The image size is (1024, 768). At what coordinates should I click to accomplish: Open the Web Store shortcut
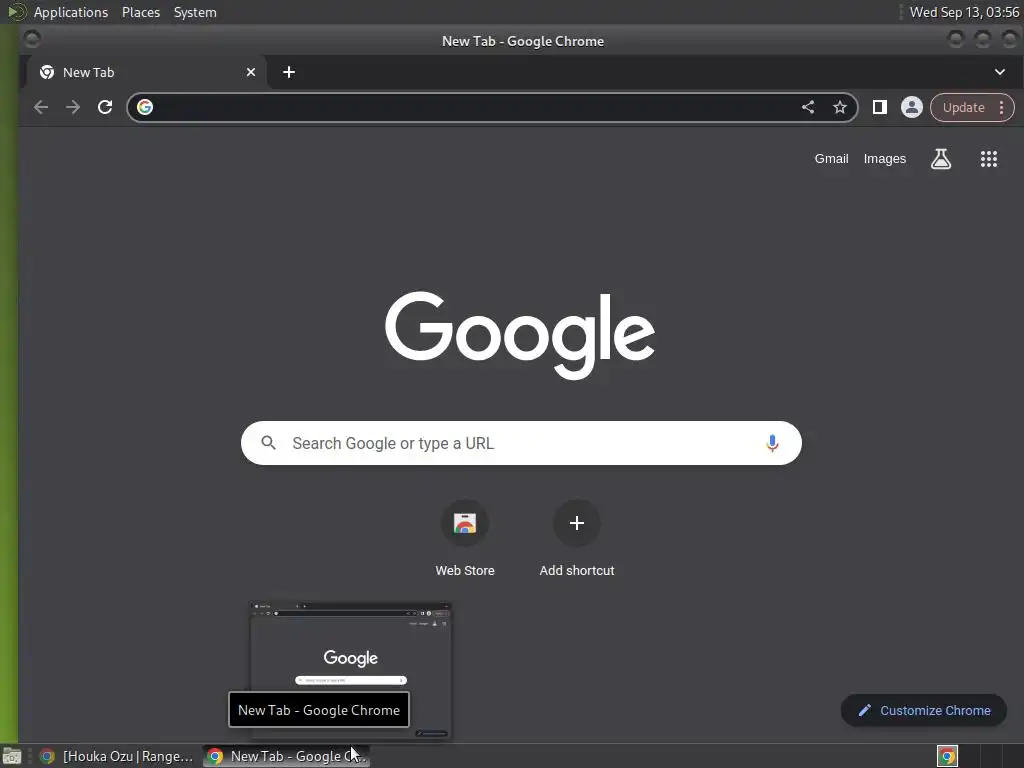[465, 539]
